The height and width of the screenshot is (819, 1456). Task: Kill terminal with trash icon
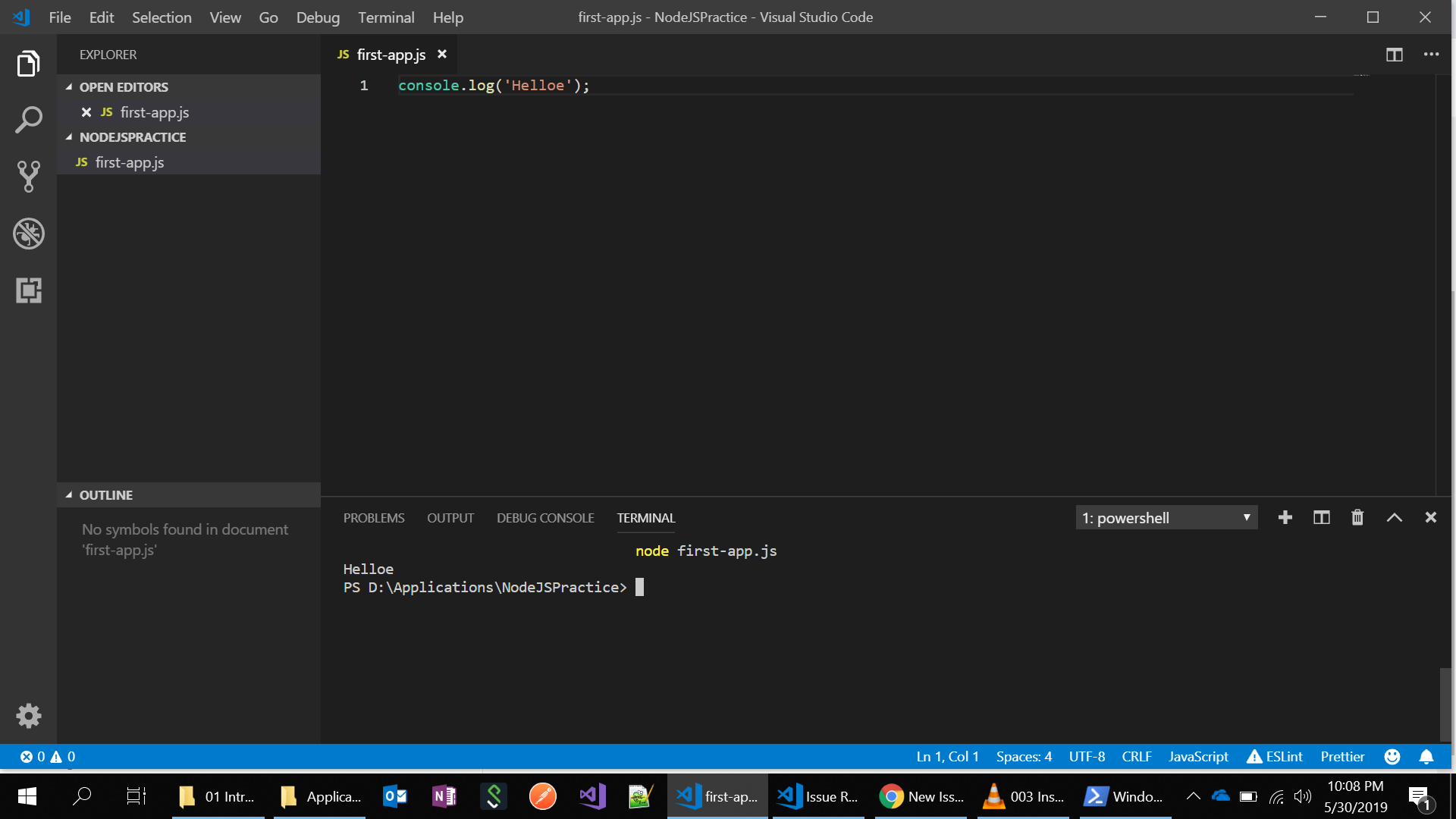pos(1357,517)
